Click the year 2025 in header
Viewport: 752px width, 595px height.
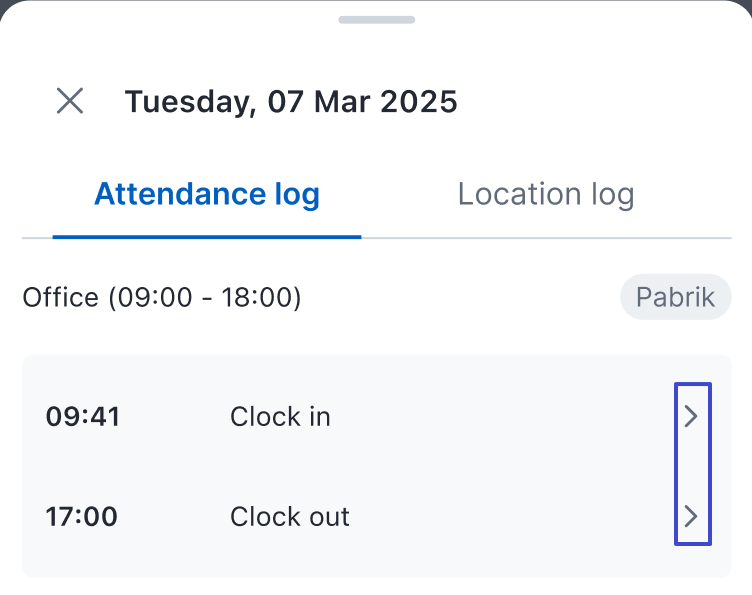(x=420, y=101)
